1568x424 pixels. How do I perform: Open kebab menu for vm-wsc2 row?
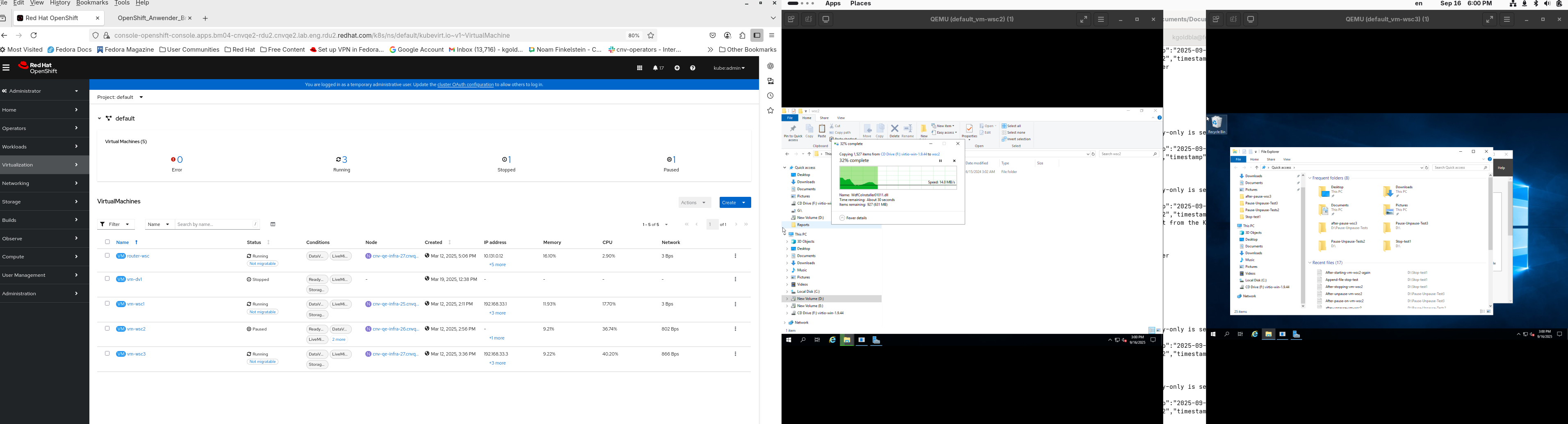(x=735, y=329)
